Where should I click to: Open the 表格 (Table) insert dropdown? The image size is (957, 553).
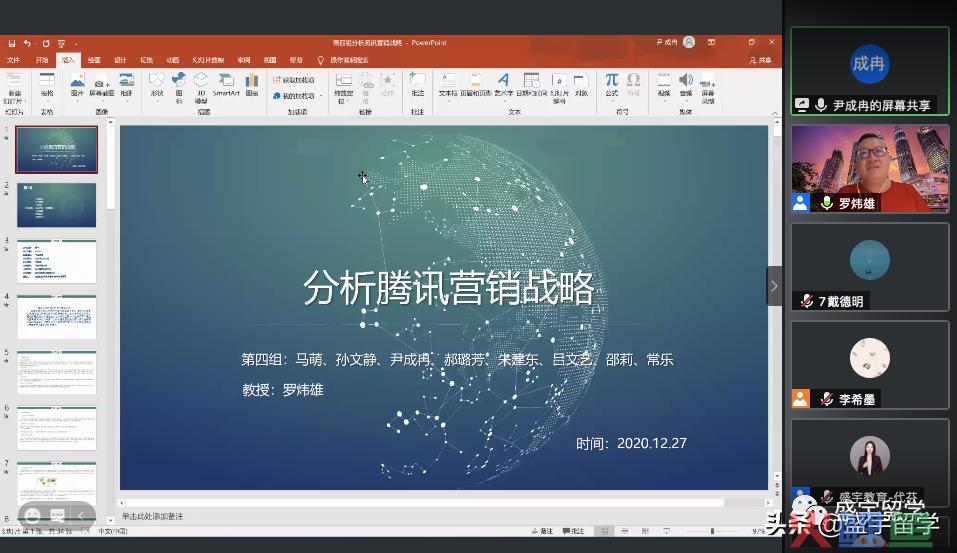point(47,85)
